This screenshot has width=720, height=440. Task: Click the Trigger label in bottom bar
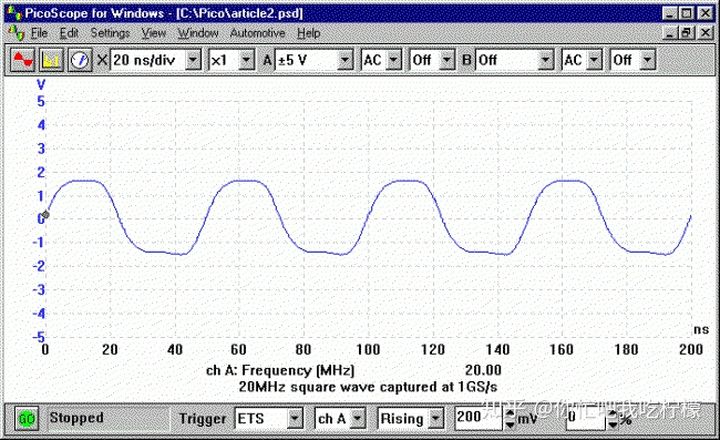point(202,419)
